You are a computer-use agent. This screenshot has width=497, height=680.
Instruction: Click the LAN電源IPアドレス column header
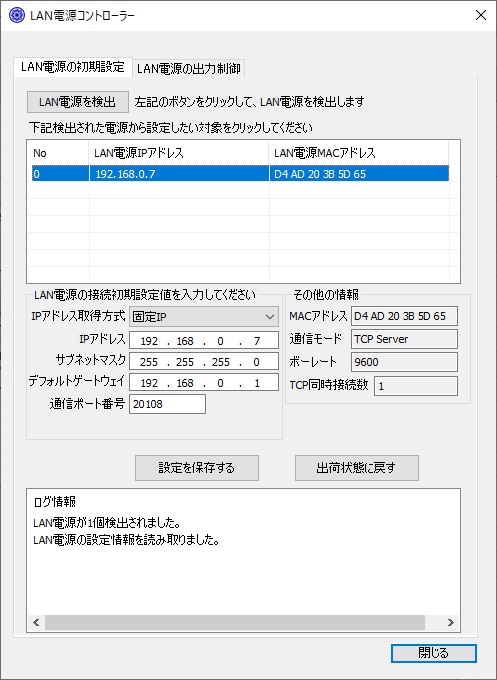click(x=179, y=153)
